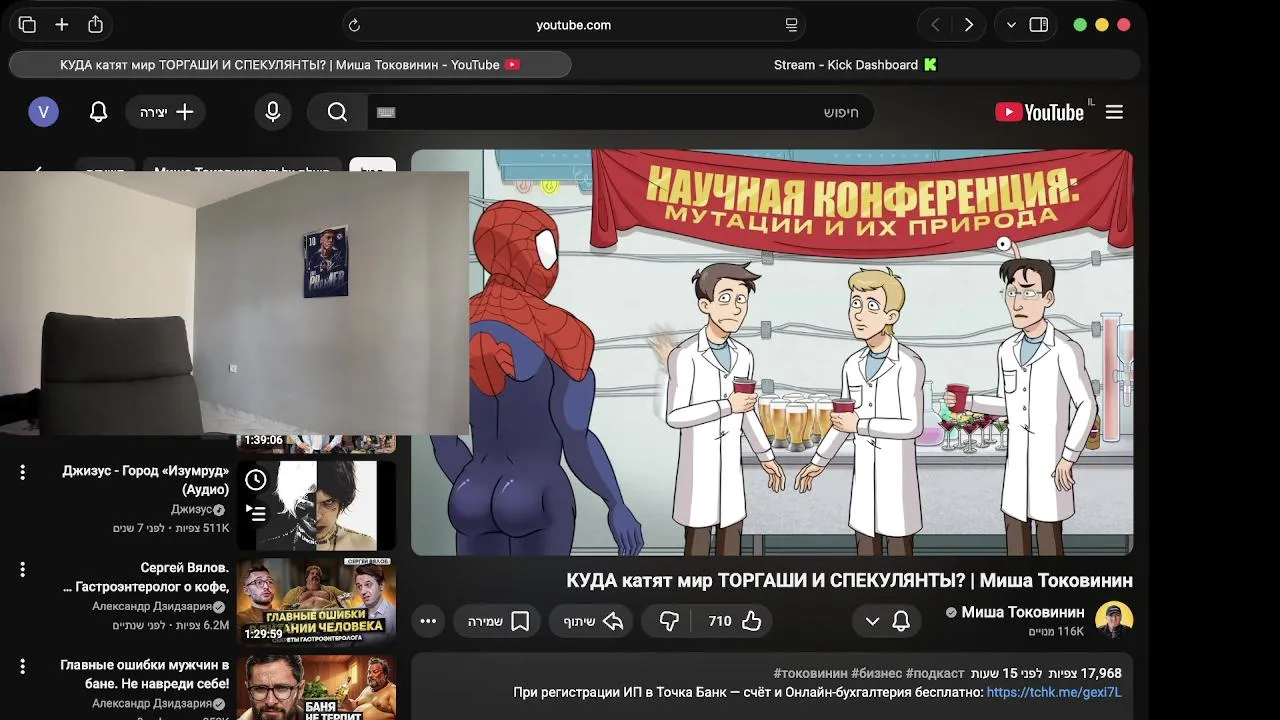Go to YouTube home logo
This screenshot has height=720, width=1280.
pyautogui.click(x=1040, y=112)
